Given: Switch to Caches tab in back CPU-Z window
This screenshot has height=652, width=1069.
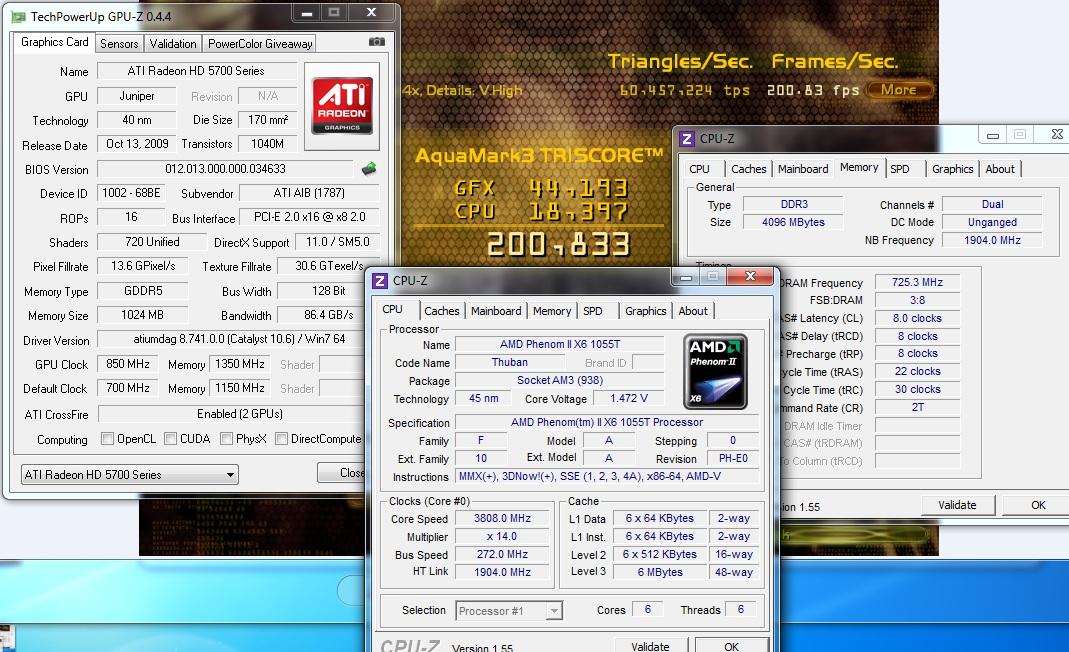Looking at the screenshot, I should coord(749,169).
